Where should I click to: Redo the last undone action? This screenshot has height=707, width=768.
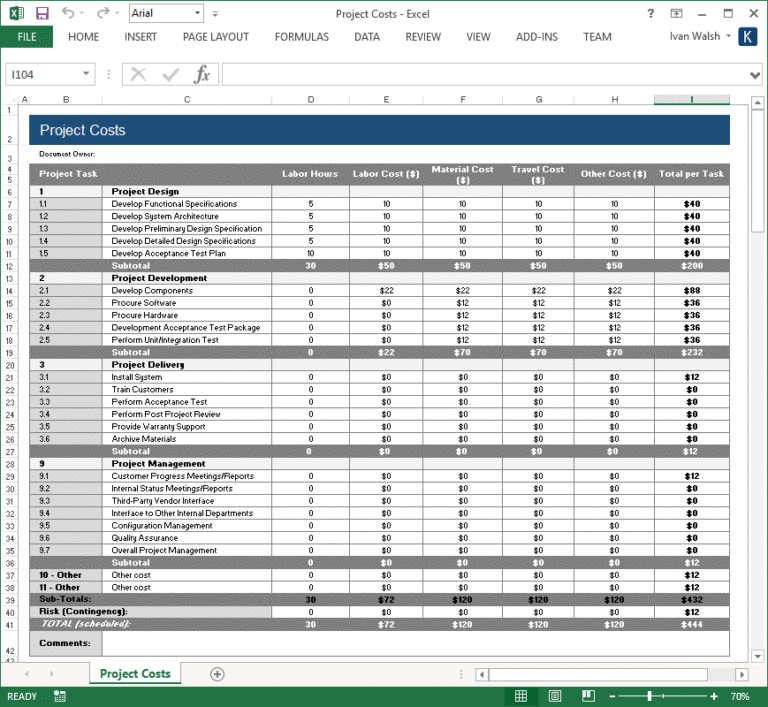[102, 13]
